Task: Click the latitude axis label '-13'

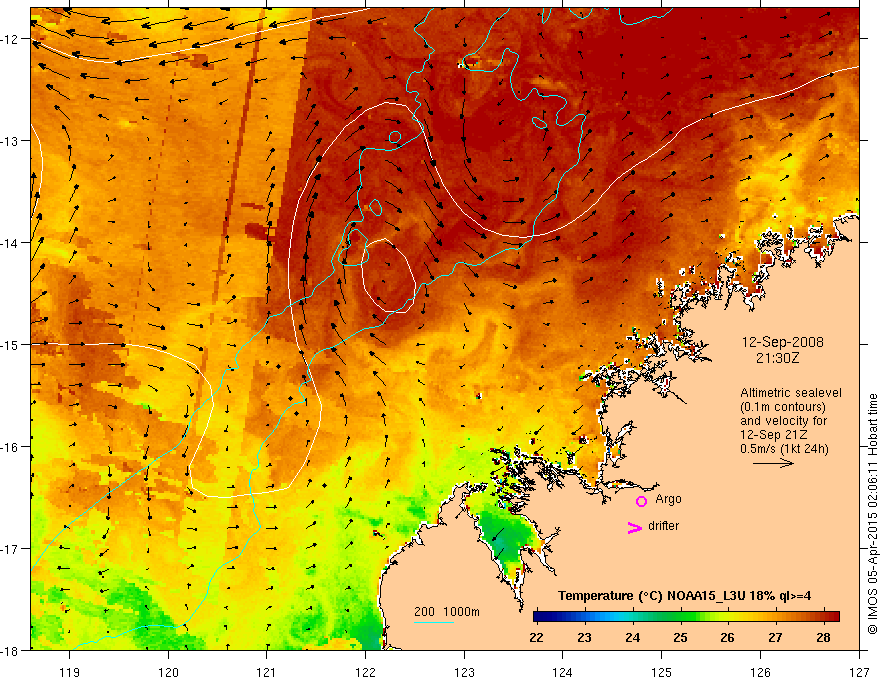Action: click(11, 141)
